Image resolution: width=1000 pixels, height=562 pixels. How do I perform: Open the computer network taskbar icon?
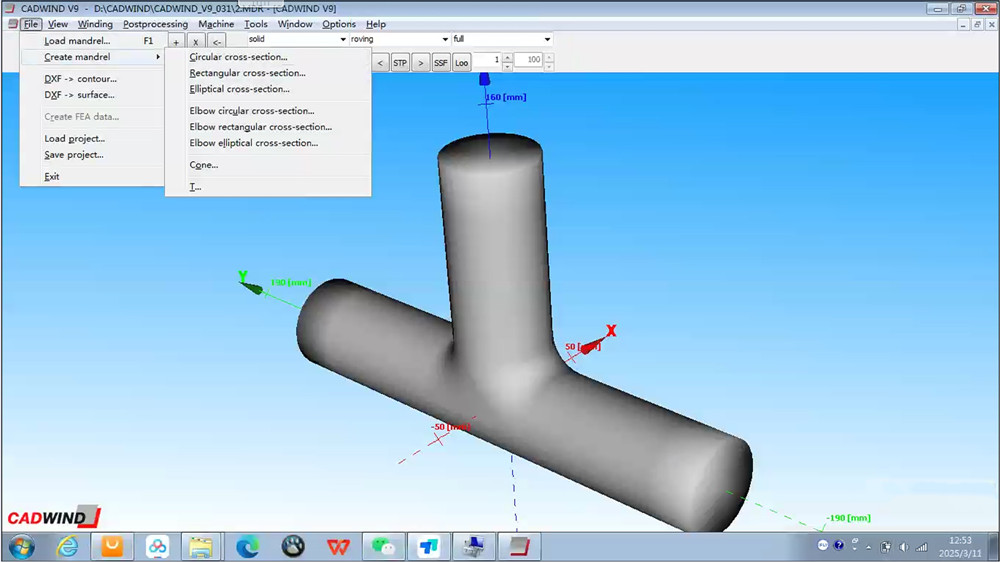(x=474, y=547)
